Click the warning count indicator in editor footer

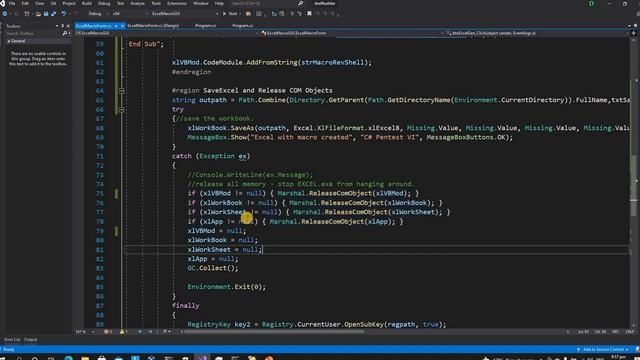pos(124,332)
